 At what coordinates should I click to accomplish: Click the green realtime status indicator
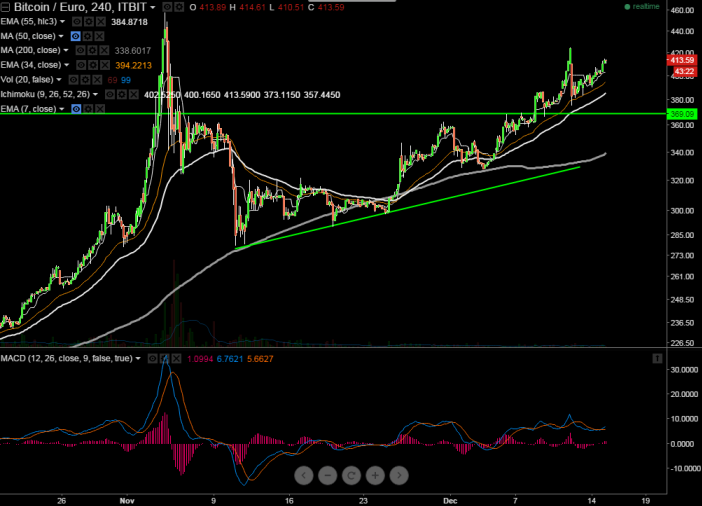click(x=642, y=7)
